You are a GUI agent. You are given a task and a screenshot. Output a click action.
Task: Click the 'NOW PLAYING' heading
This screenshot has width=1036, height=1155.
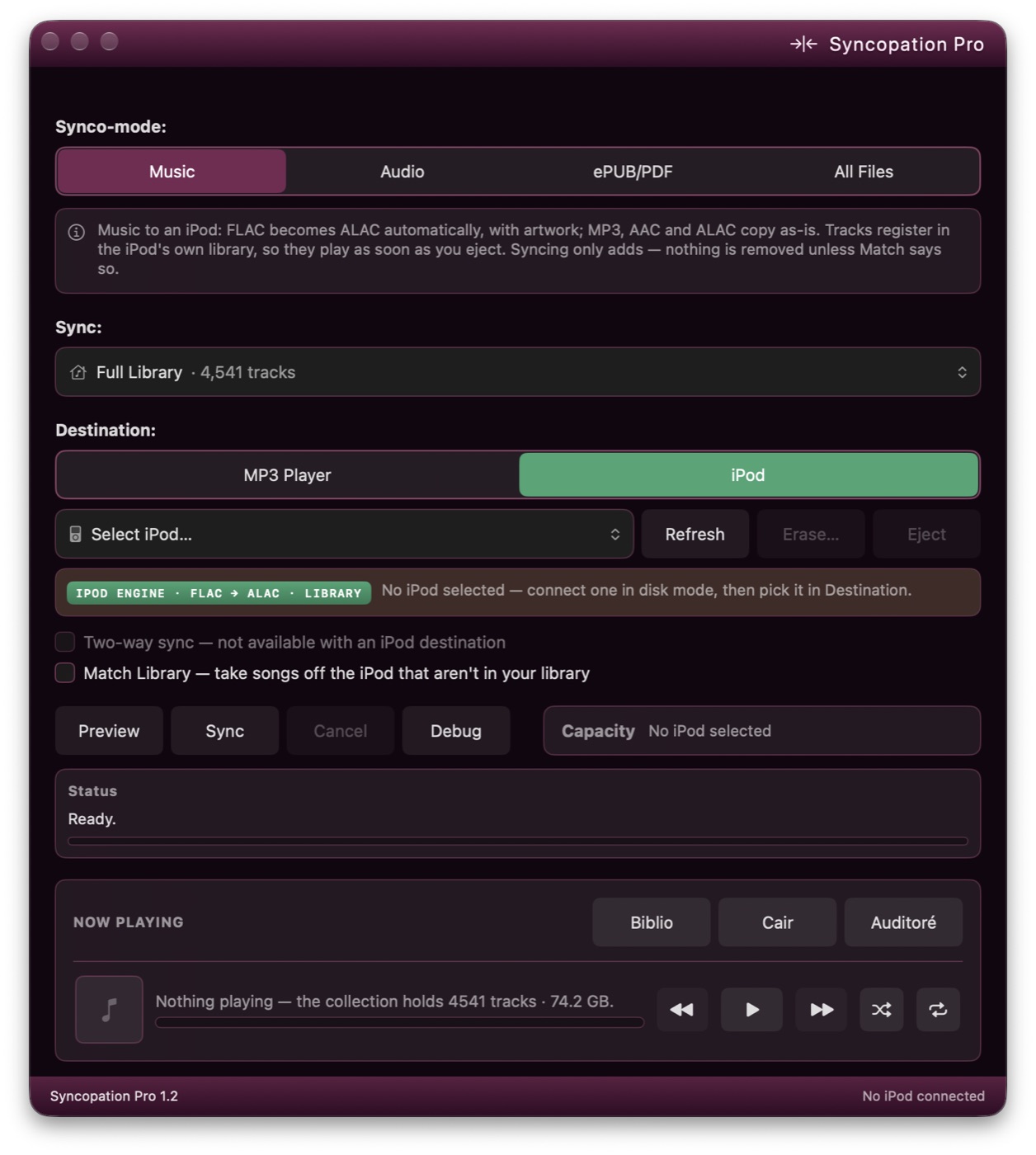[129, 922]
